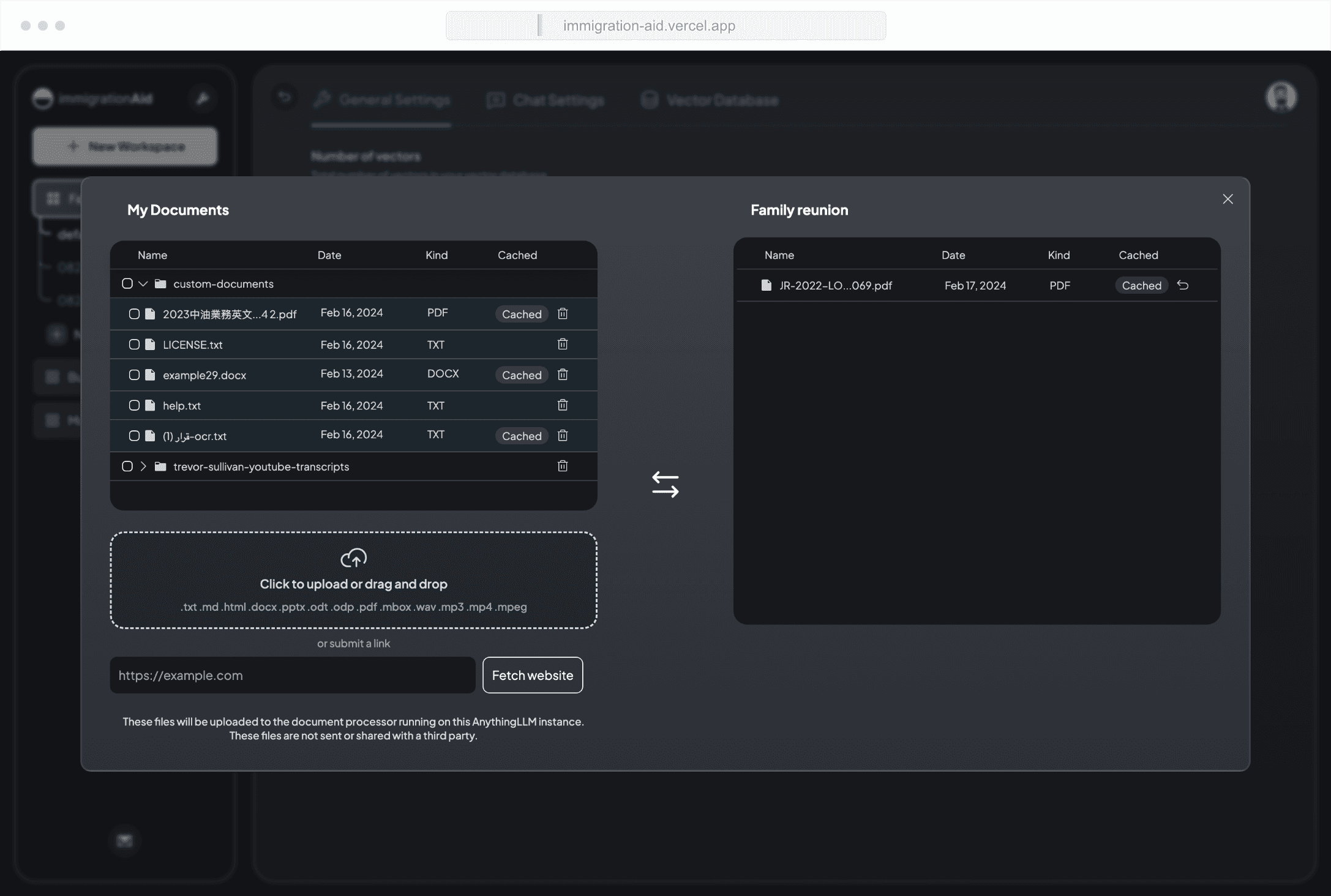
Task: Open the Vector Database tab
Action: 710,100
